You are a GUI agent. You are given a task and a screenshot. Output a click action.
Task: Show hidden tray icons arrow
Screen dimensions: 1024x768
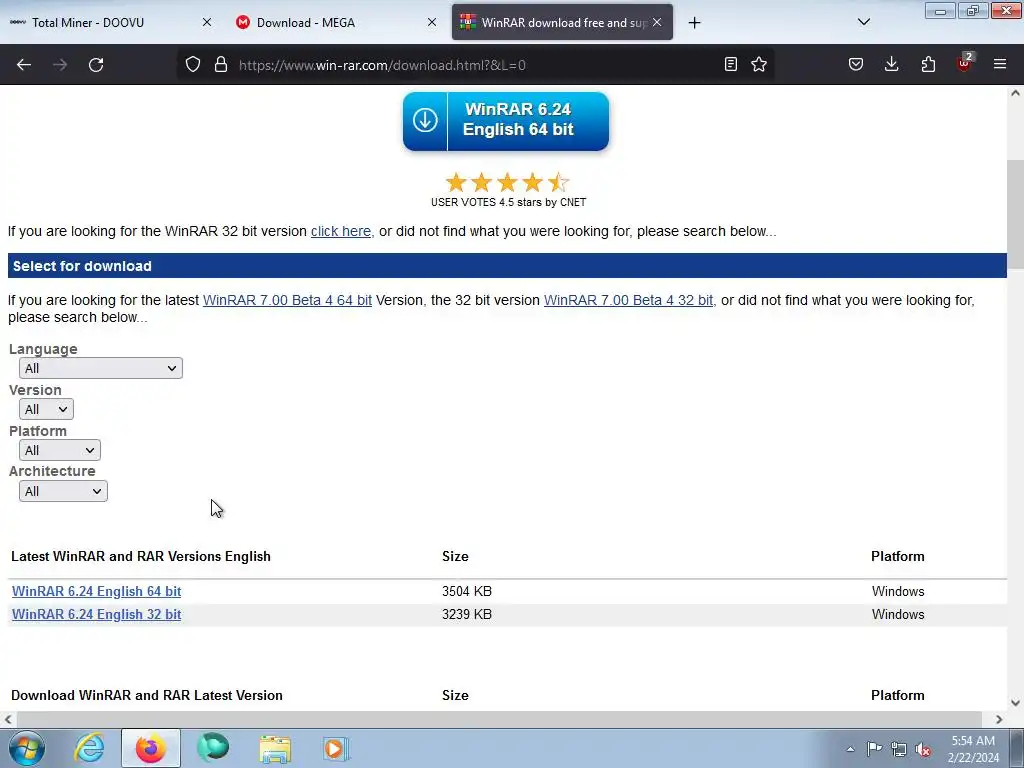click(x=850, y=749)
